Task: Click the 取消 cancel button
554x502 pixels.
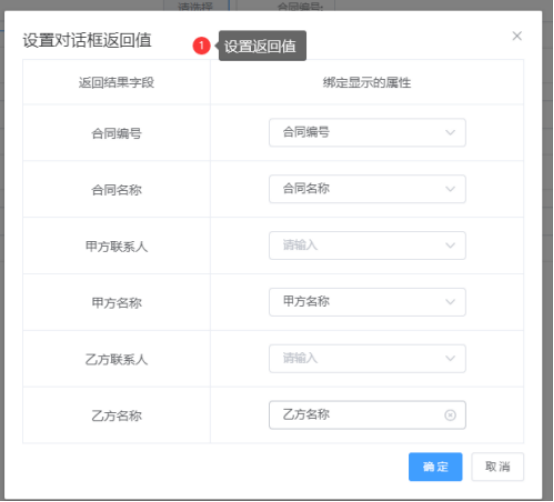Action: [x=497, y=467]
